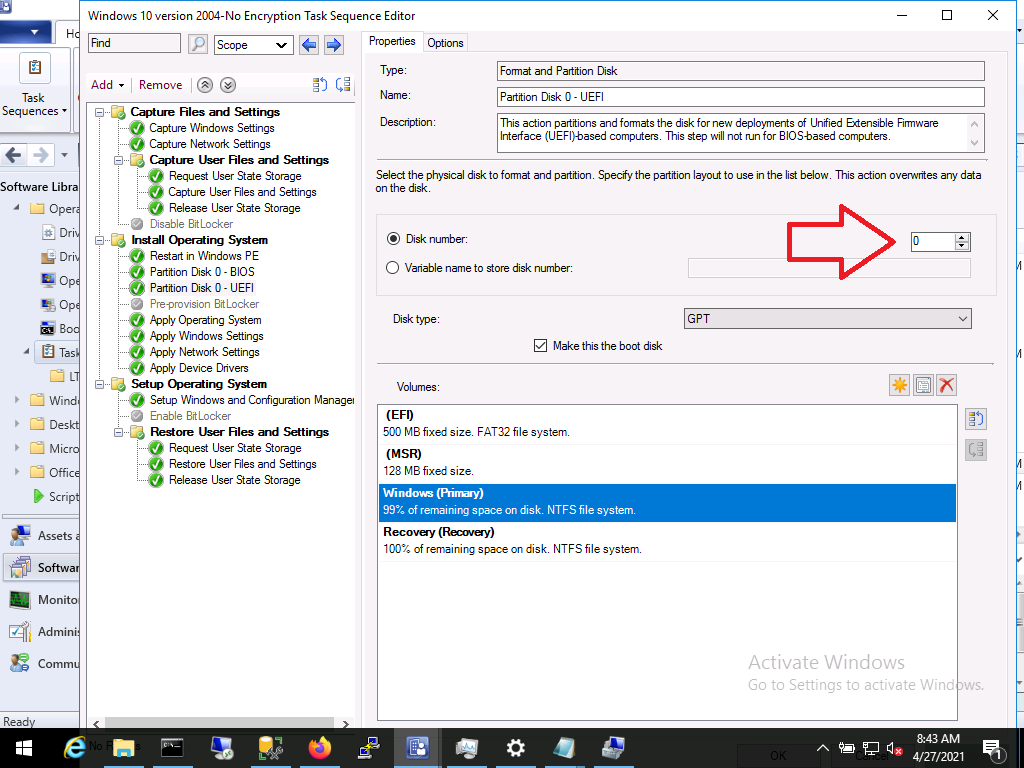
Task: Select the Apply Device Drivers step
Action: tap(199, 368)
